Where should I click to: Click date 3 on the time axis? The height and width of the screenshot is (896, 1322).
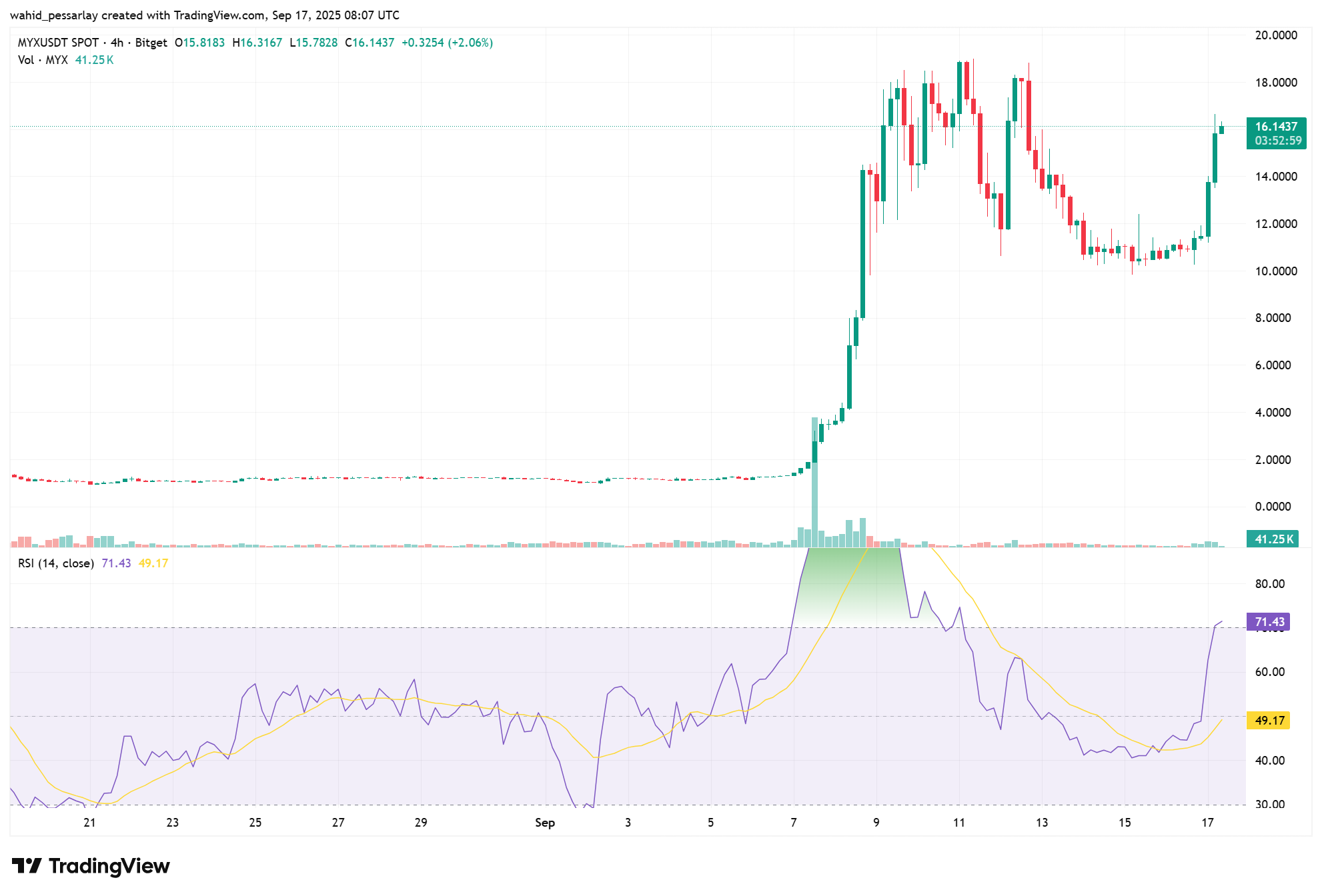coord(628,823)
